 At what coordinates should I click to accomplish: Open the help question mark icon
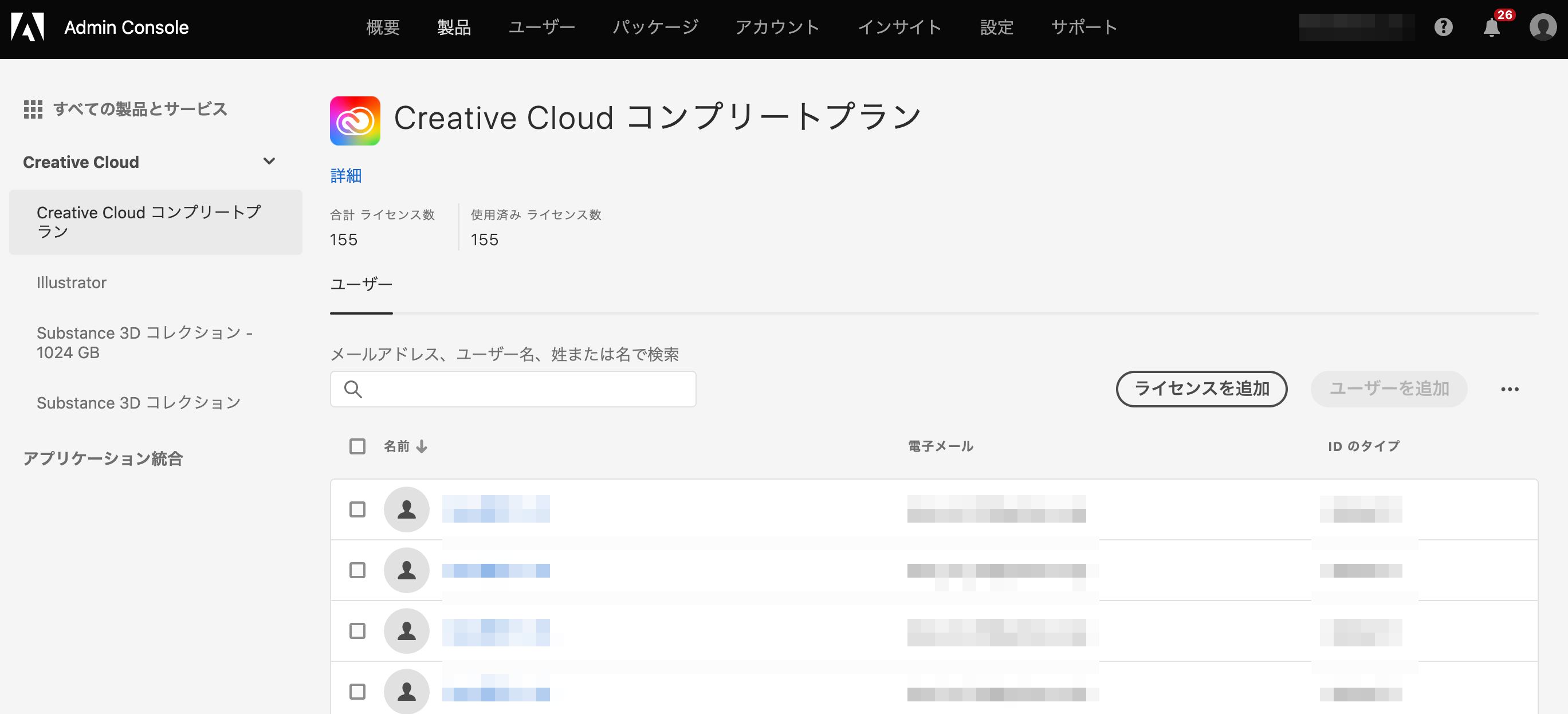click(x=1443, y=27)
